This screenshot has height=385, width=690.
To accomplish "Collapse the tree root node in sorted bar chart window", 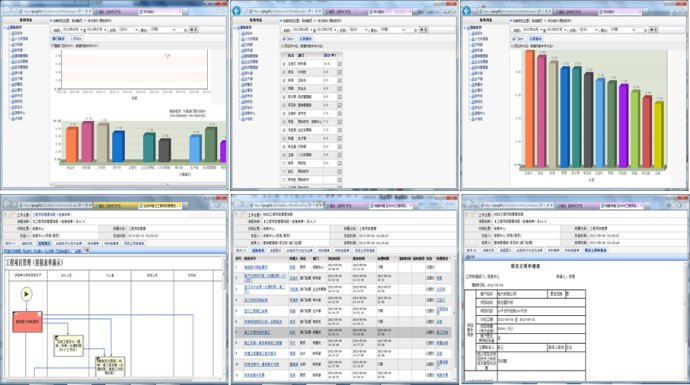I will tap(465, 28).
